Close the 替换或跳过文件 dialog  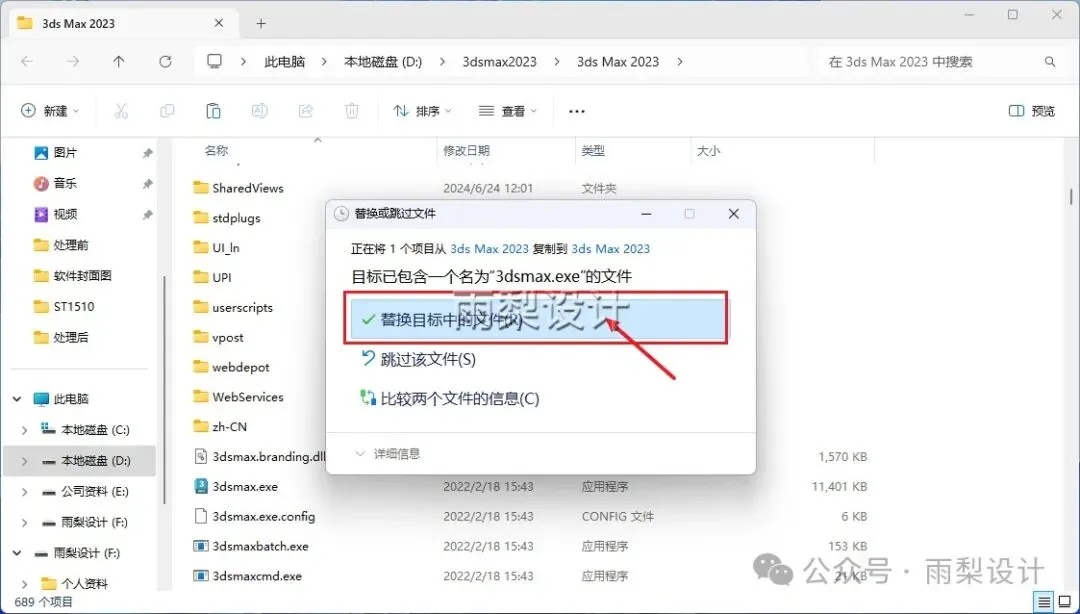coord(734,214)
